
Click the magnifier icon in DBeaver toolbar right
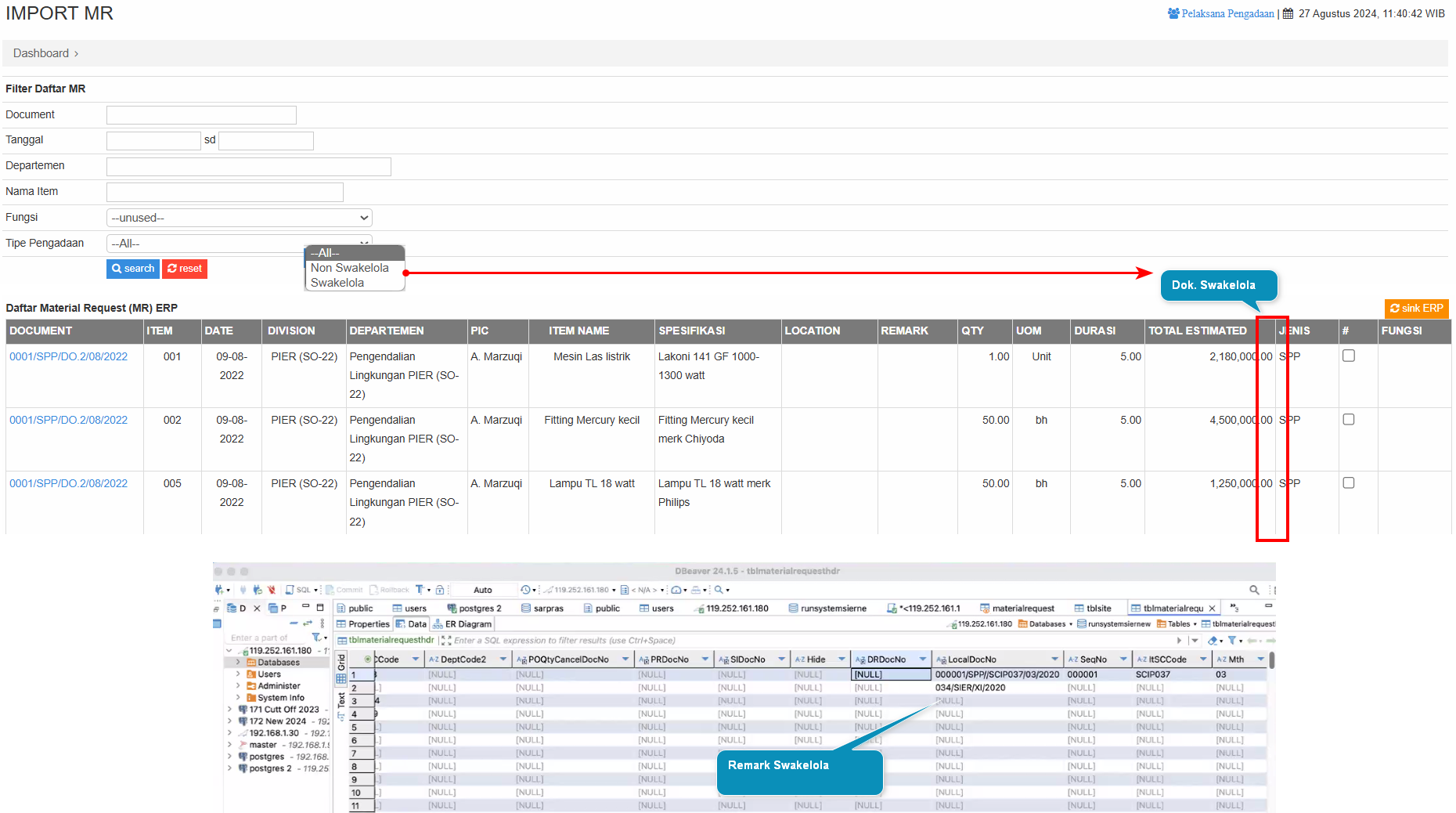click(x=1254, y=590)
